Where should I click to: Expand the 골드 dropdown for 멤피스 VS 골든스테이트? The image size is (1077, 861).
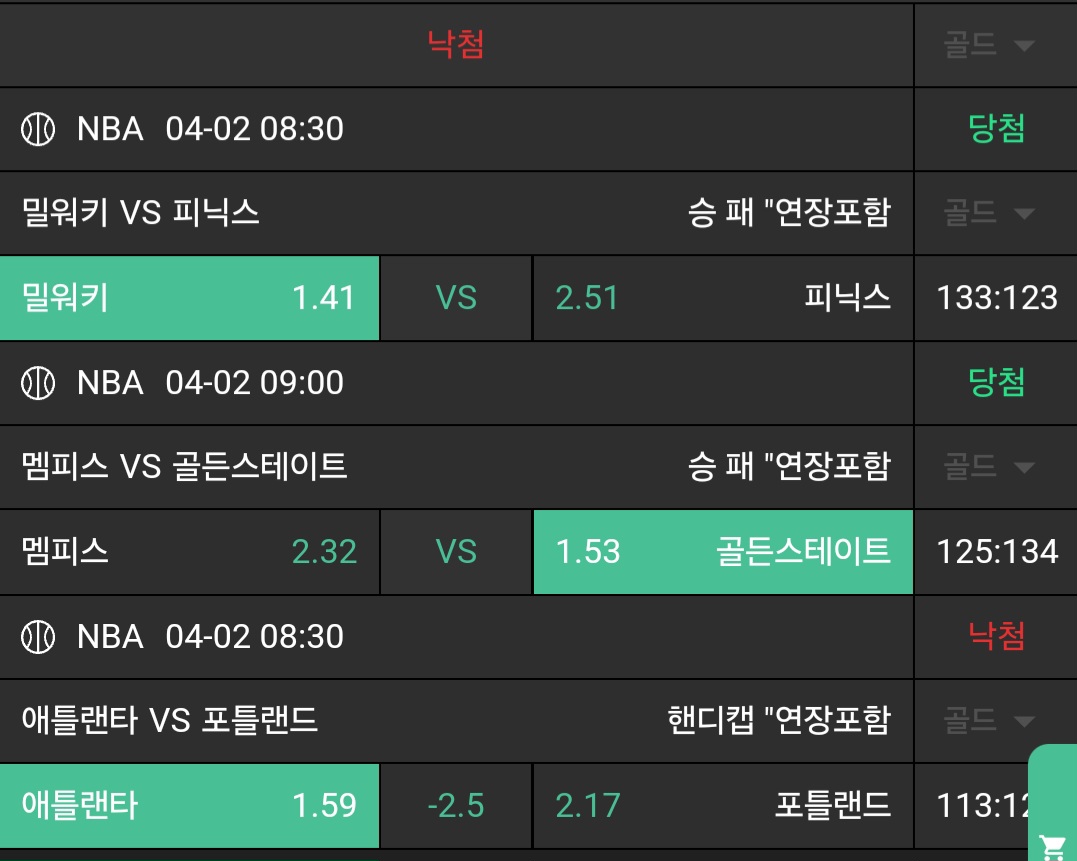(x=988, y=467)
